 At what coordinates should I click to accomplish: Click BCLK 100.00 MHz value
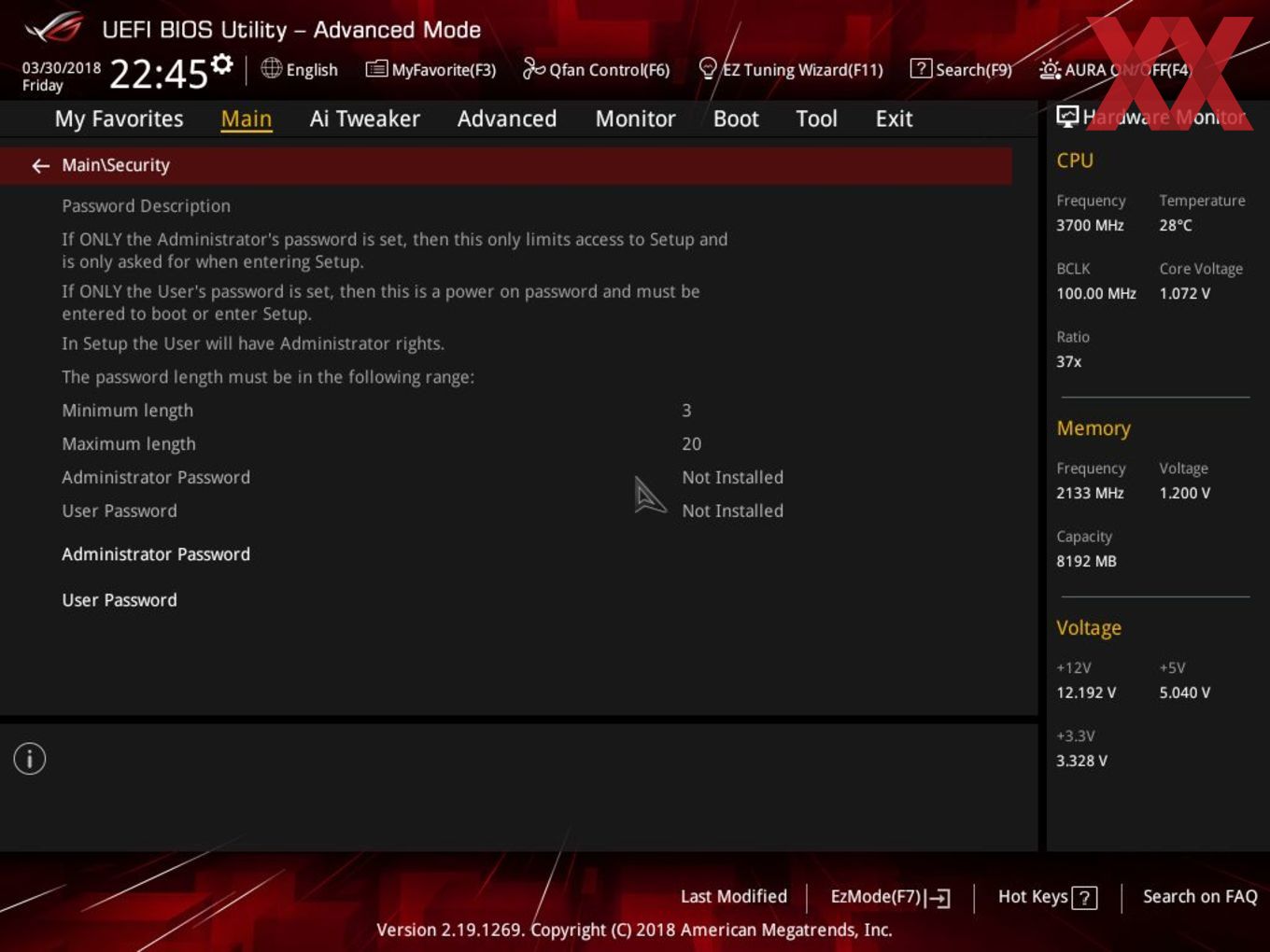coord(1096,293)
